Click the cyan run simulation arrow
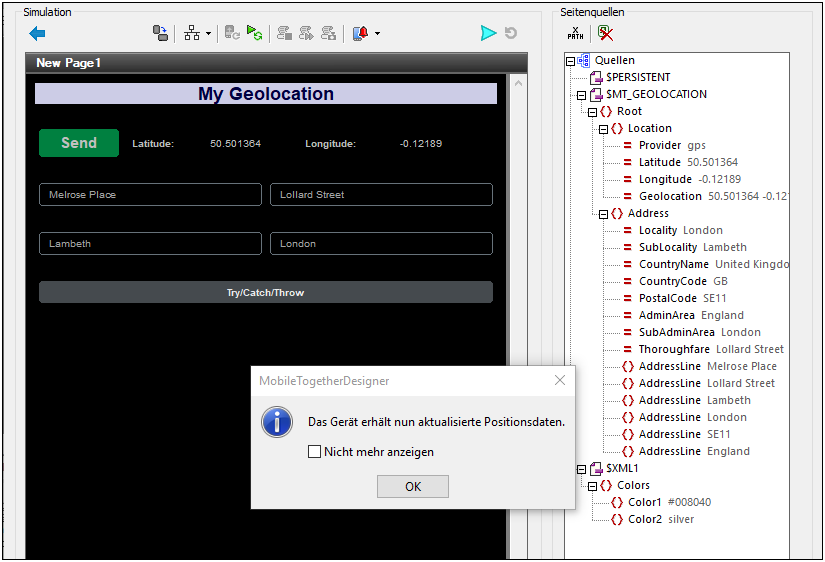 (x=488, y=34)
